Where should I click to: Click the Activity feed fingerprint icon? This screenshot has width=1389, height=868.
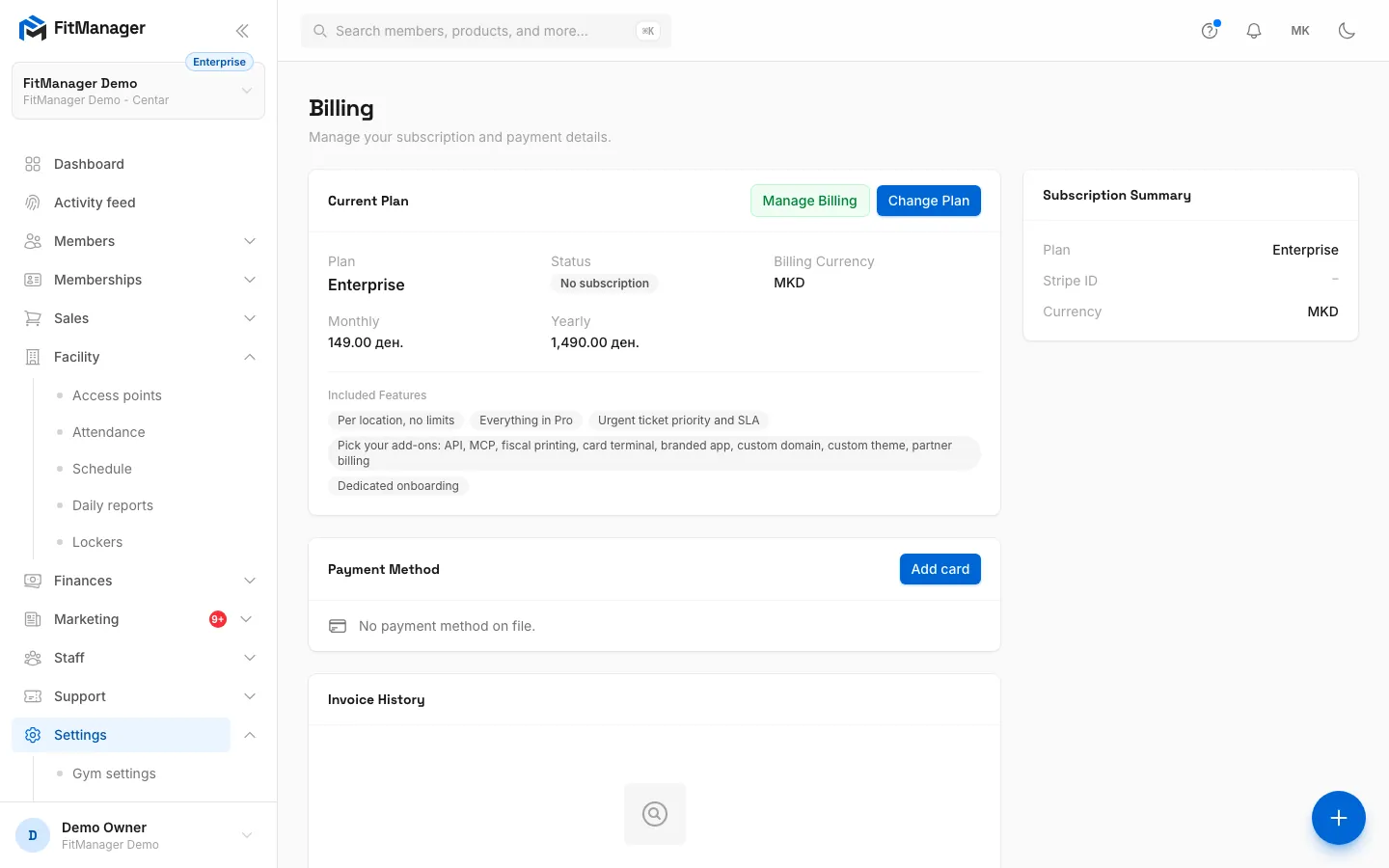point(33,203)
